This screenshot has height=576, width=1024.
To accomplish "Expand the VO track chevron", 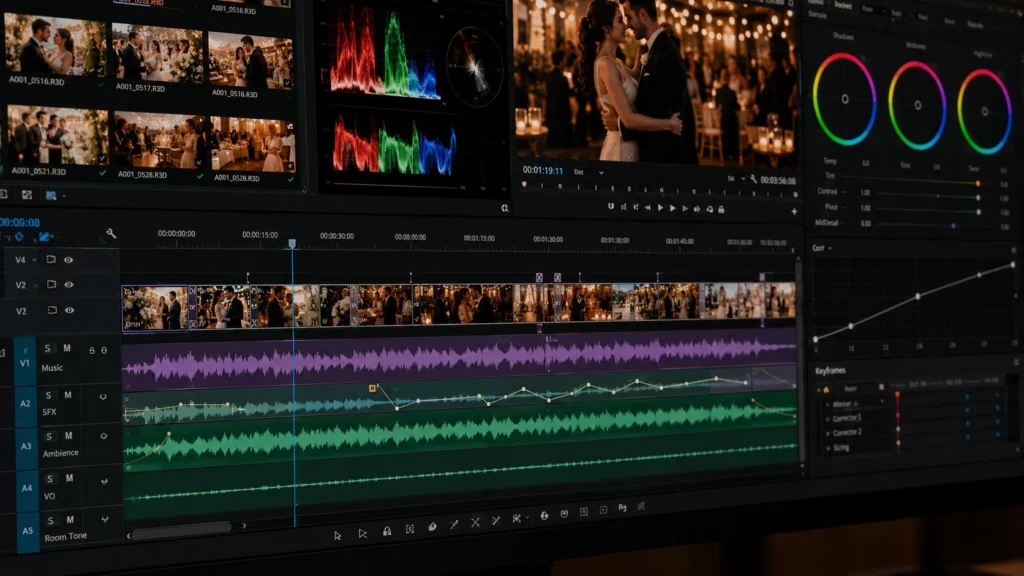I will click(x=104, y=482).
